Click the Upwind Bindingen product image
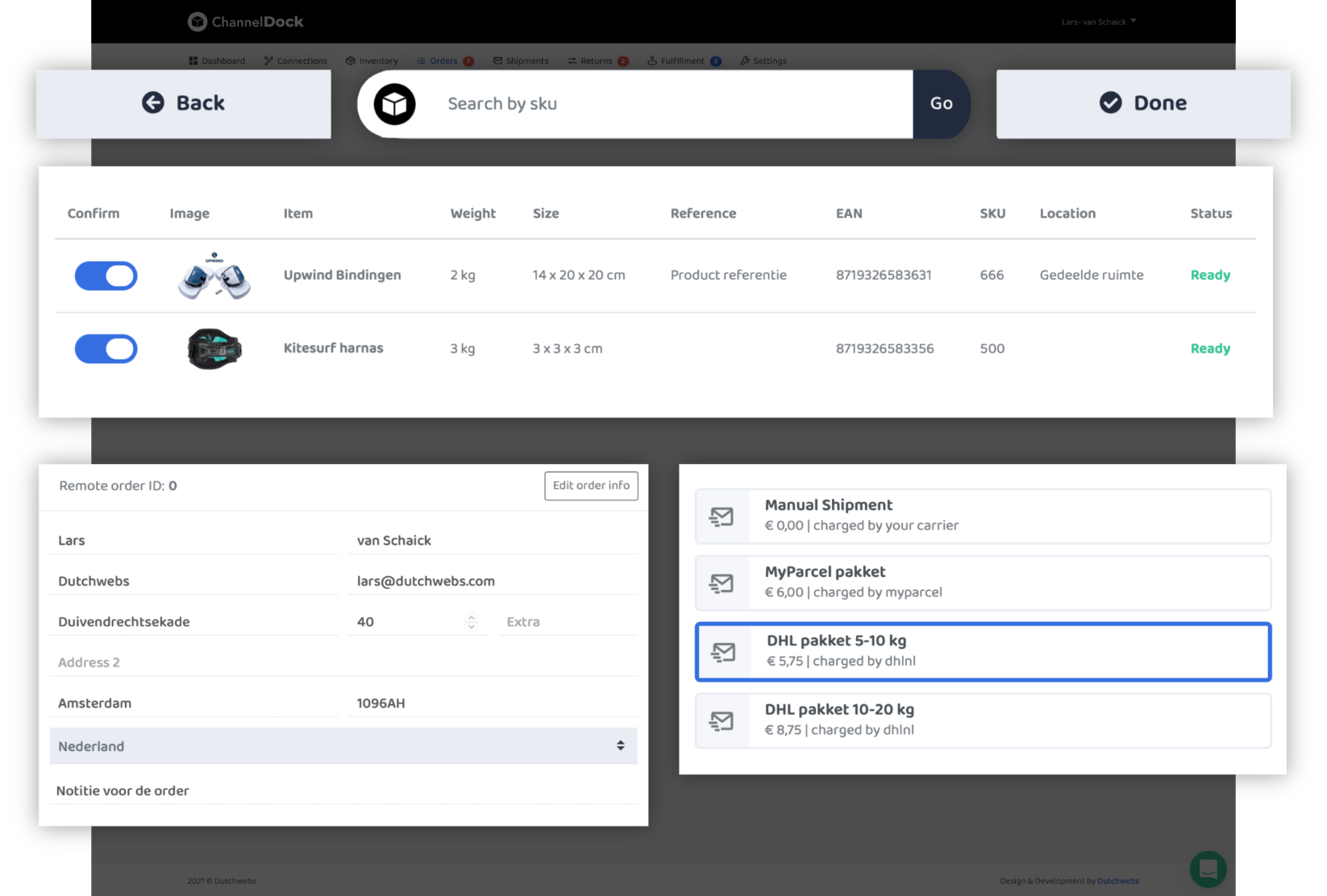This screenshot has width=1327, height=896. coord(214,276)
